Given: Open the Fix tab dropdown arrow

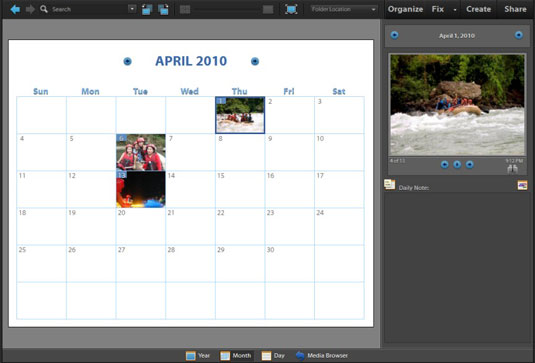Looking at the screenshot, I should (455, 10).
